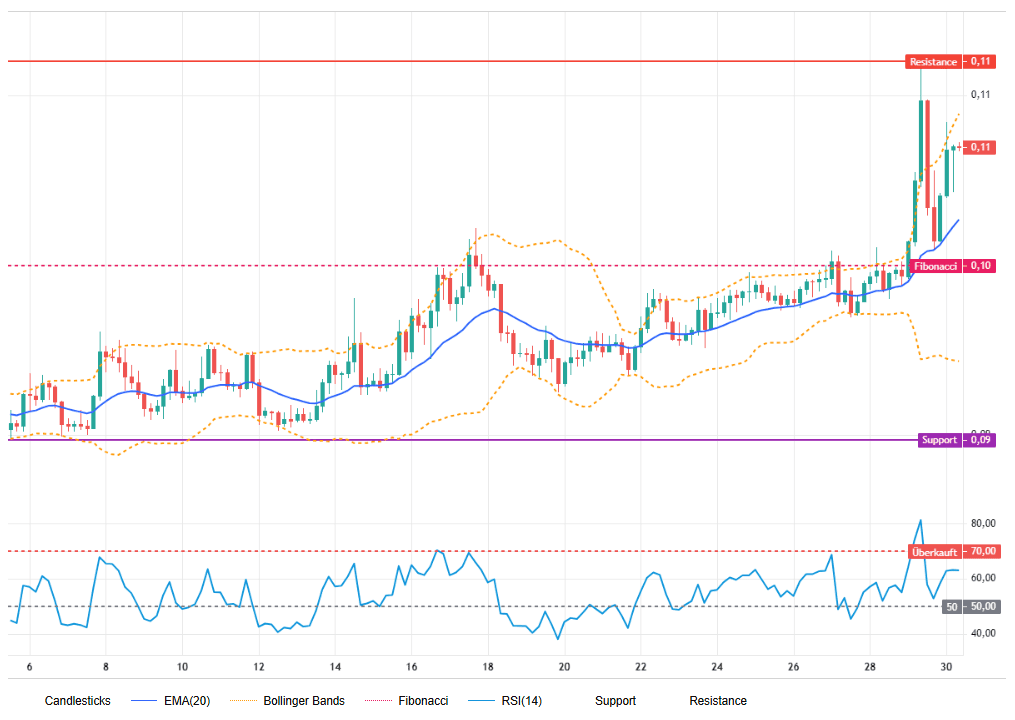Select the date label 22 on the time axis
The width and height of the screenshot is (1015, 720).
point(641,664)
